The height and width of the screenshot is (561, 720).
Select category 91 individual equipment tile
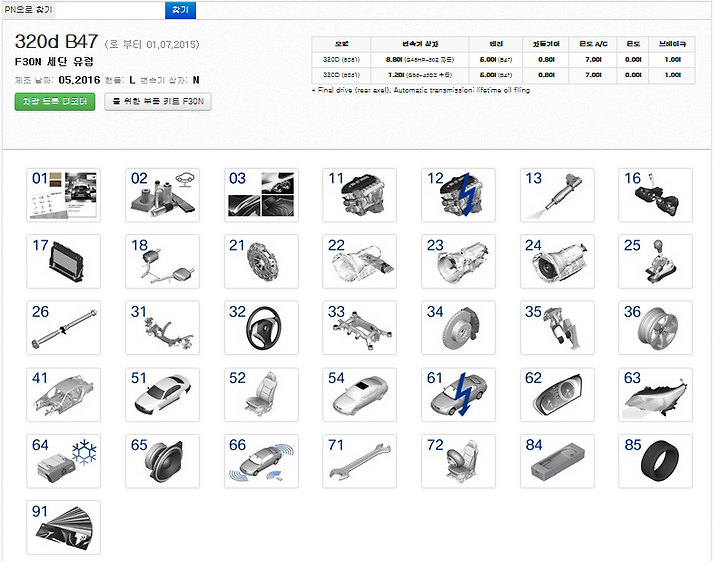[x=63, y=527]
